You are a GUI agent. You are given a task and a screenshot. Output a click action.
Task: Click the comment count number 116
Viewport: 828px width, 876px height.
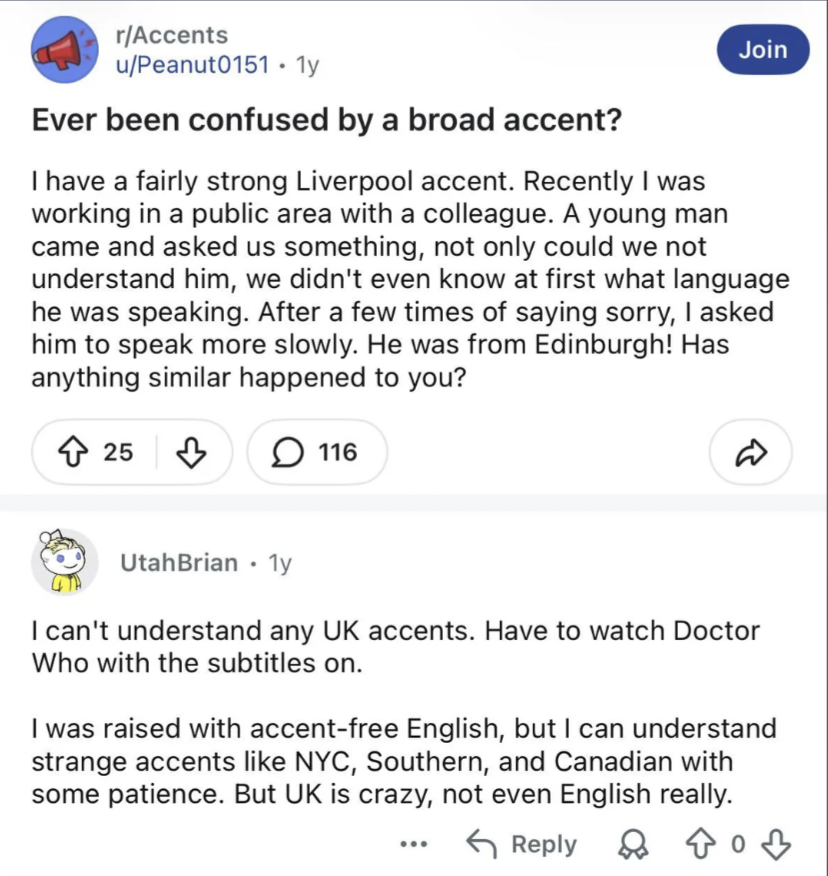(x=337, y=453)
